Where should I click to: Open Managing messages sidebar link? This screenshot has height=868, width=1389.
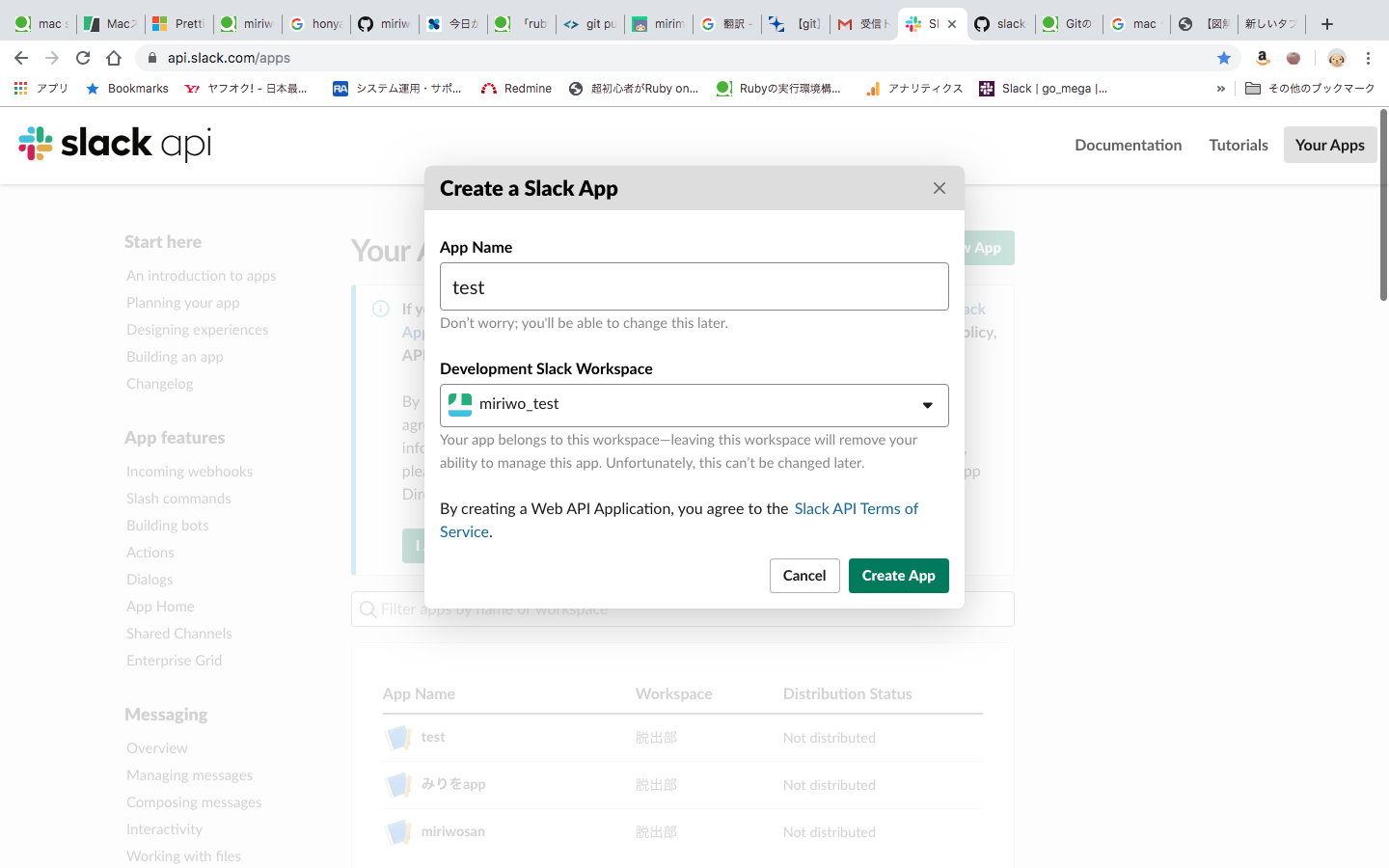click(x=189, y=775)
